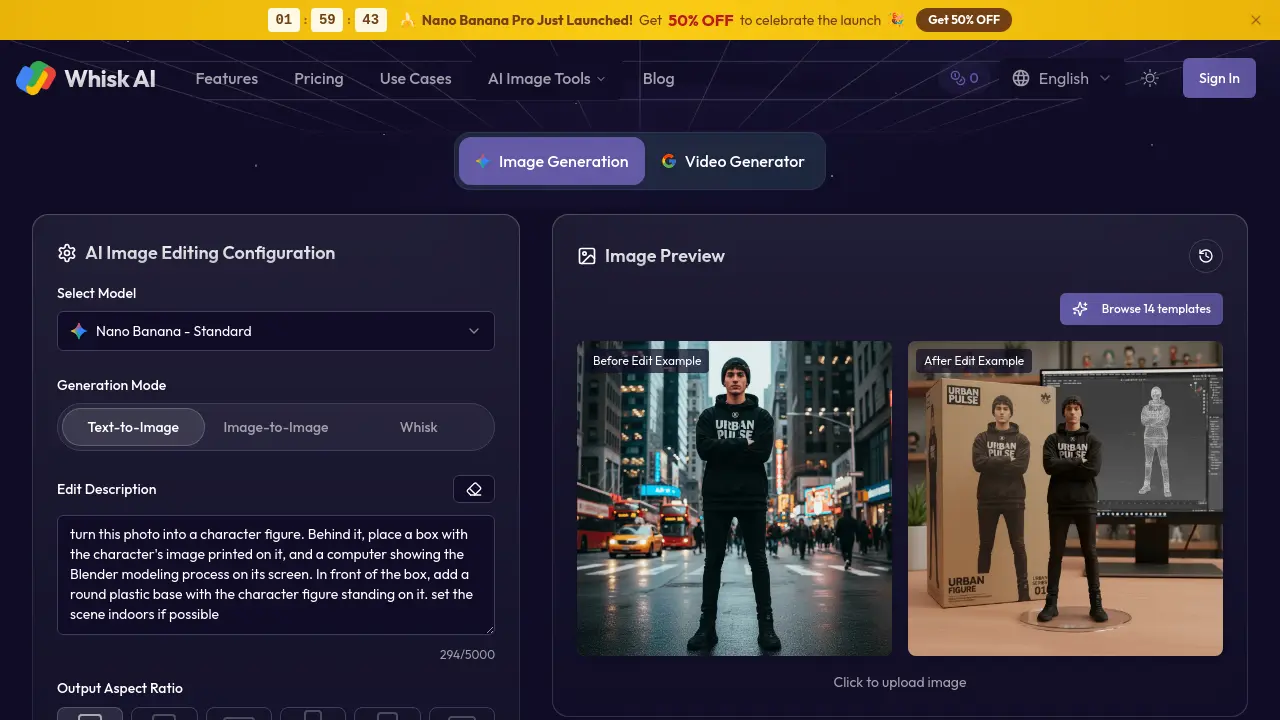The image size is (1280, 720).
Task: Go to the Pricing page
Action: point(319,78)
